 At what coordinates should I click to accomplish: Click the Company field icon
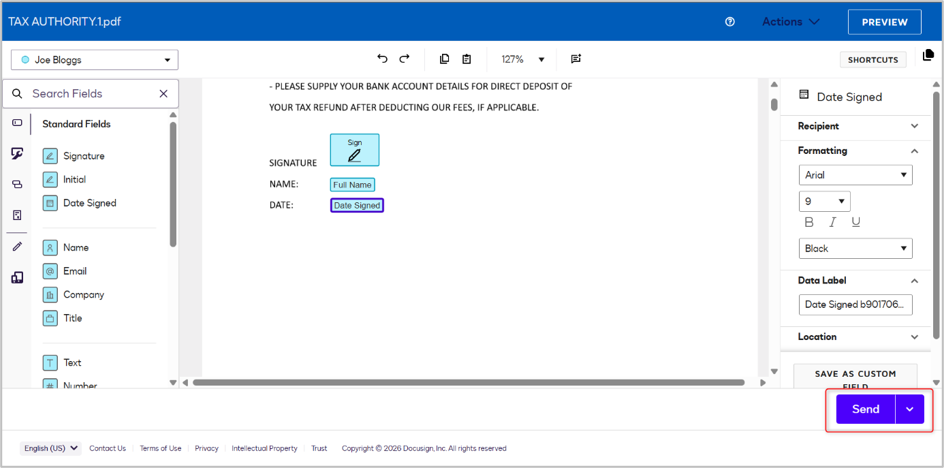click(50, 295)
